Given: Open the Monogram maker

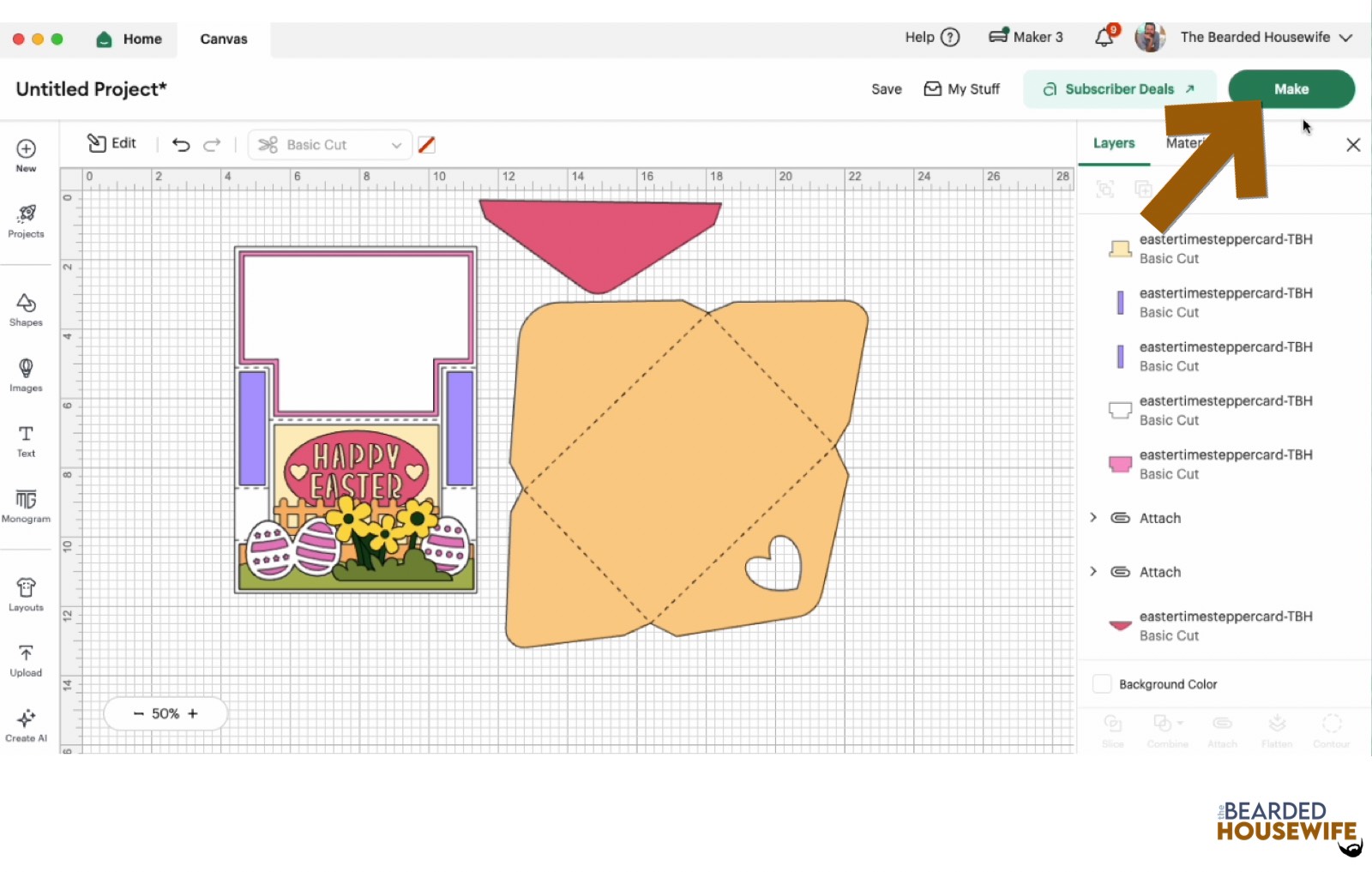Looking at the screenshot, I should click(26, 506).
